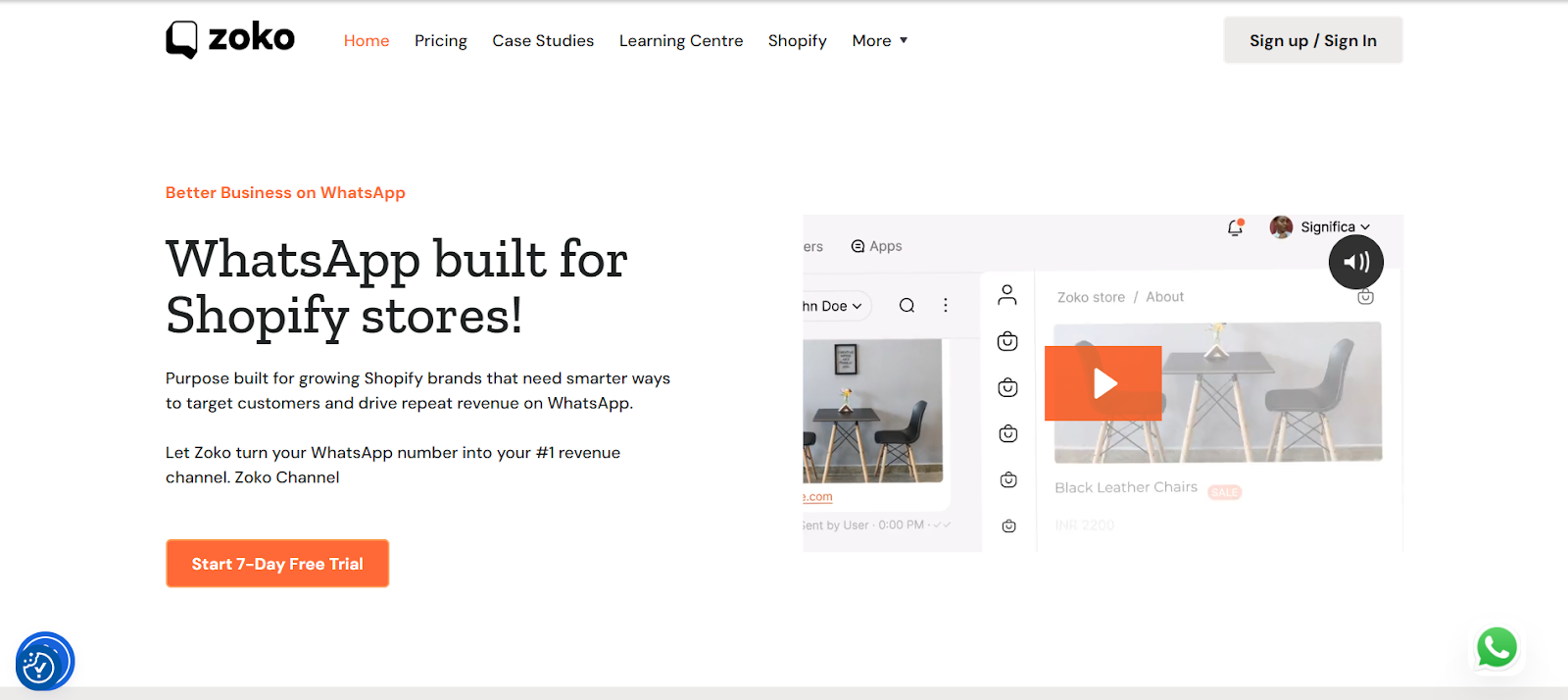Open the cookie consent badge

click(x=45, y=662)
